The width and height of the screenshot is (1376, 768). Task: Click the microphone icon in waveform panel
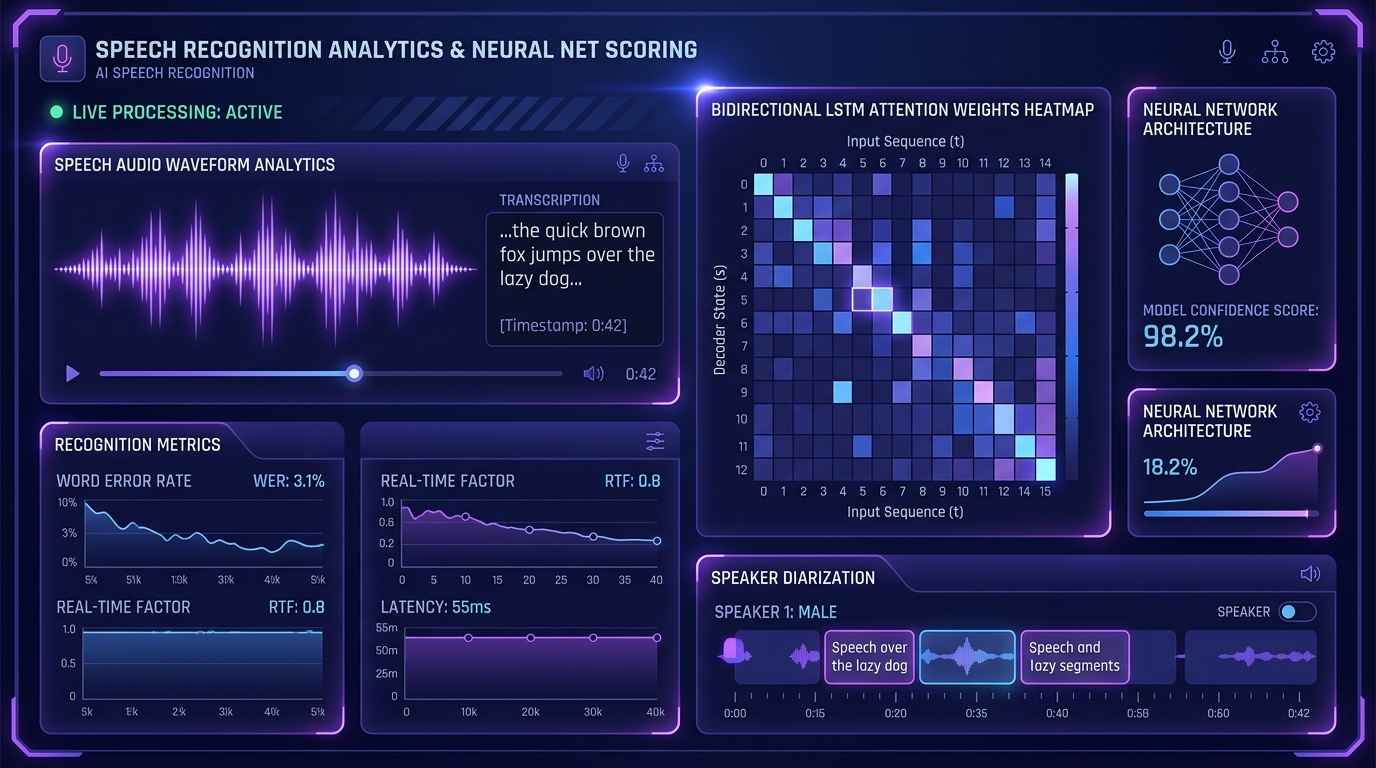(623, 164)
